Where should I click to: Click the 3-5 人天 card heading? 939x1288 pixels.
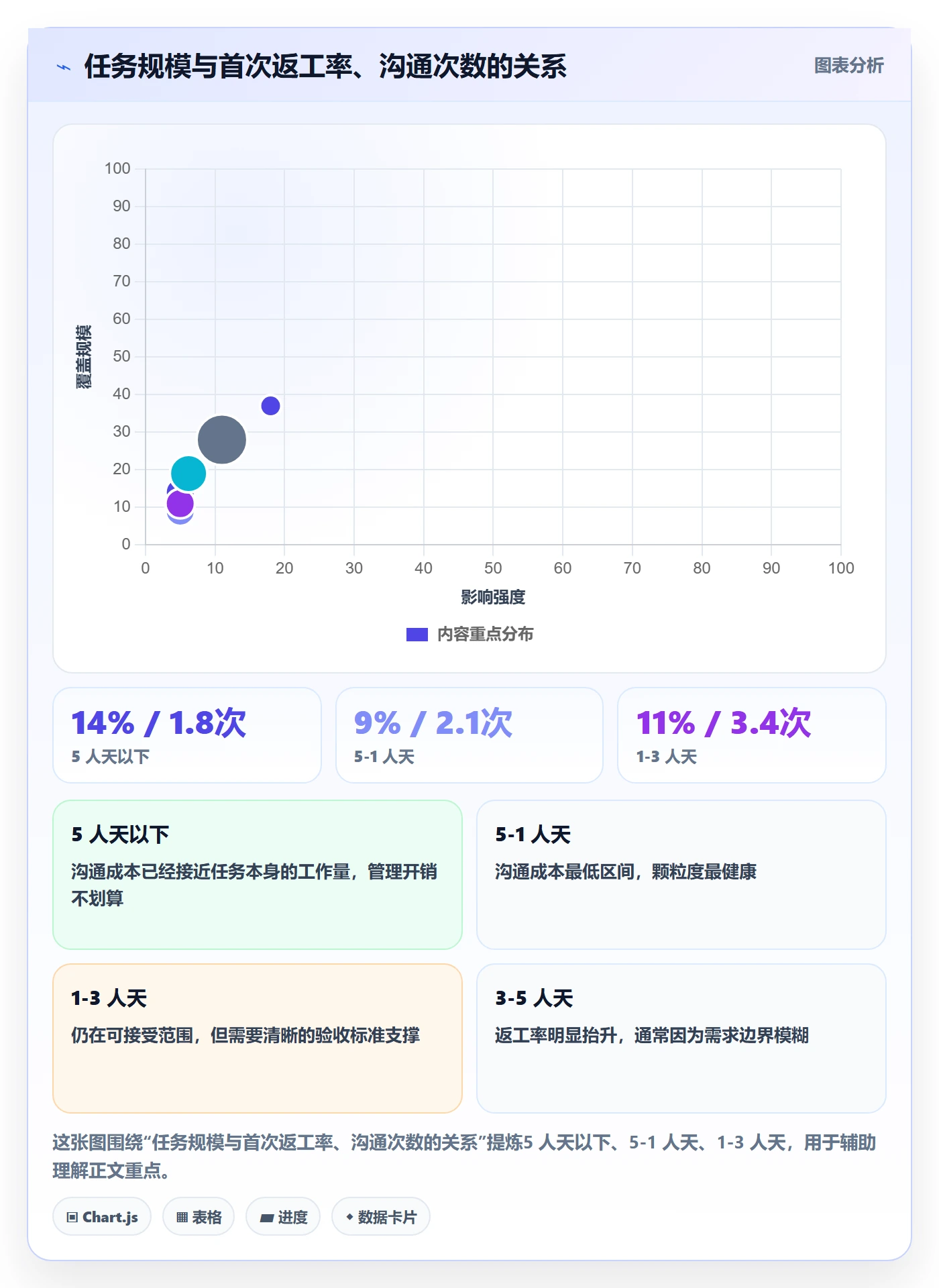coord(534,998)
